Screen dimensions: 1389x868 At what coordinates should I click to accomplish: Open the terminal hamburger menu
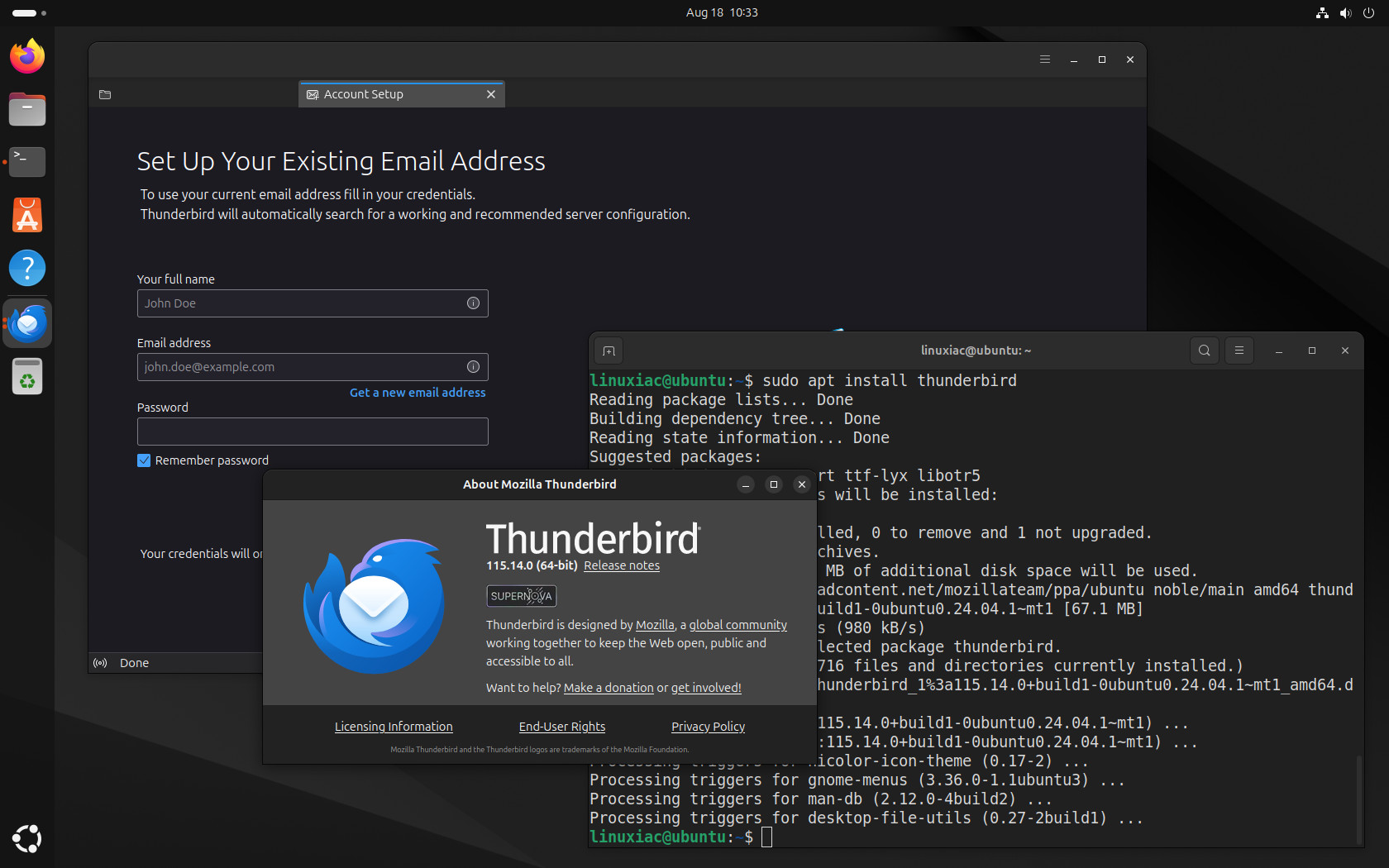(x=1239, y=351)
